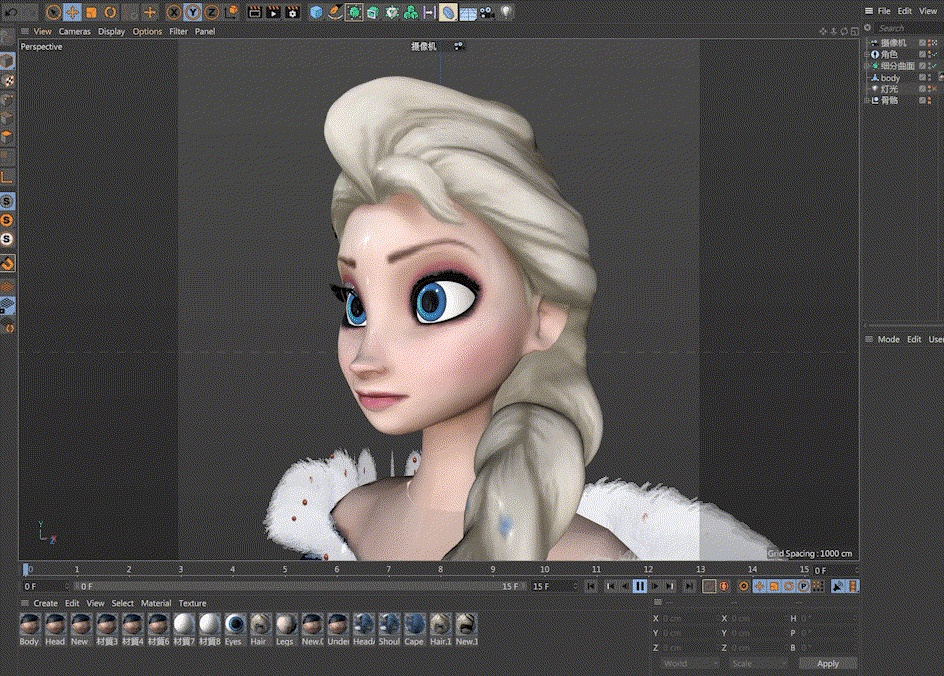Open the viewport View menu
The image size is (944, 676).
coord(42,31)
